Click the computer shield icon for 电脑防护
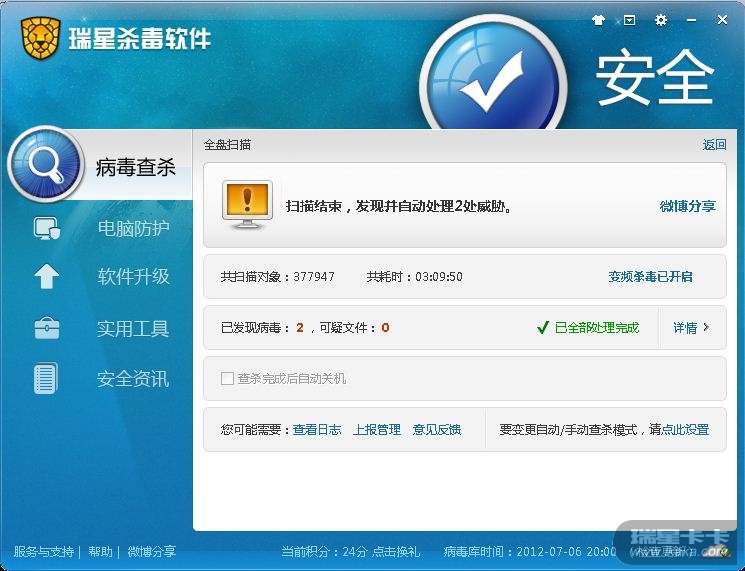The width and height of the screenshot is (745, 571). (x=47, y=228)
